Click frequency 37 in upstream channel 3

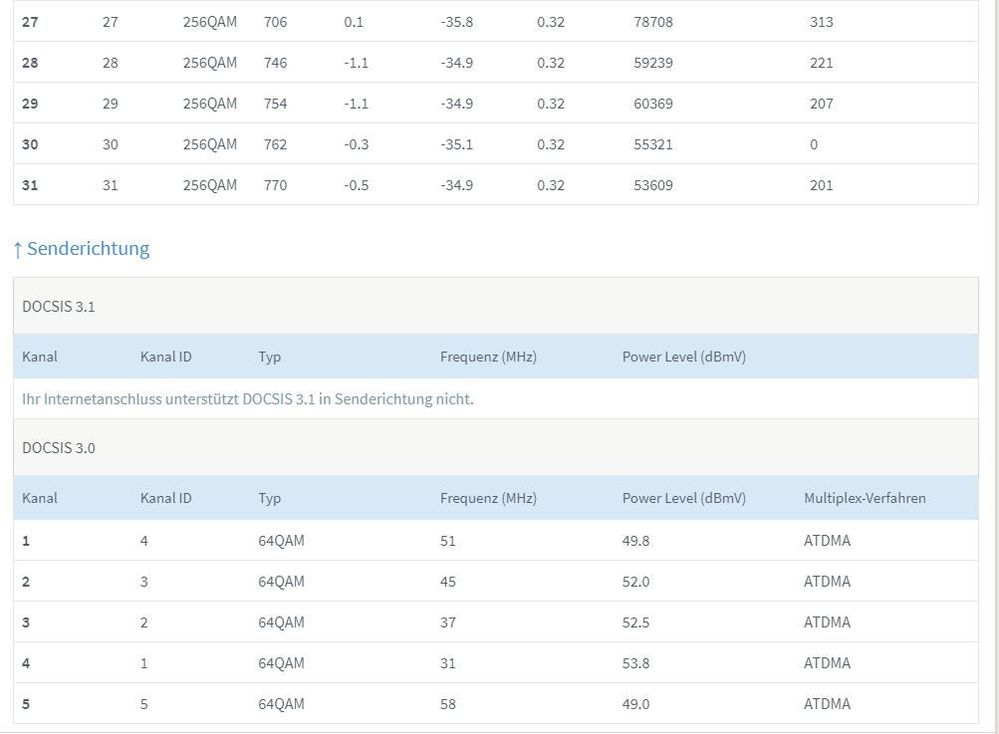click(448, 622)
